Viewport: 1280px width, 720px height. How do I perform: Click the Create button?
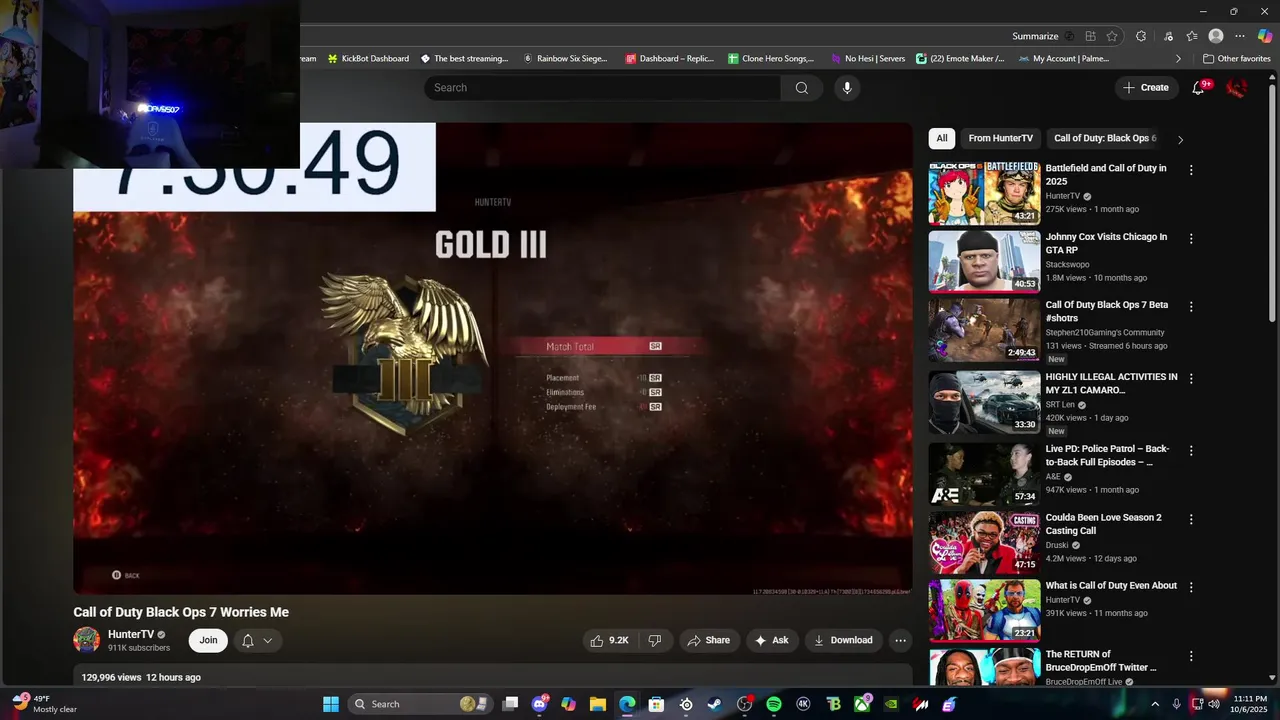pyautogui.click(x=1145, y=88)
